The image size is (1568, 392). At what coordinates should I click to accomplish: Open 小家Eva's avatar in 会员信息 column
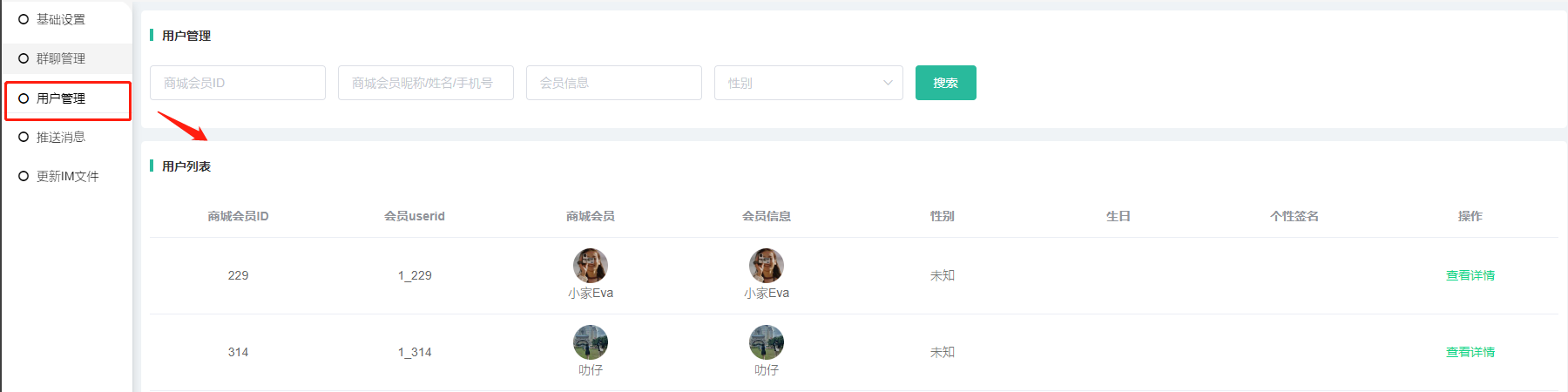click(767, 266)
